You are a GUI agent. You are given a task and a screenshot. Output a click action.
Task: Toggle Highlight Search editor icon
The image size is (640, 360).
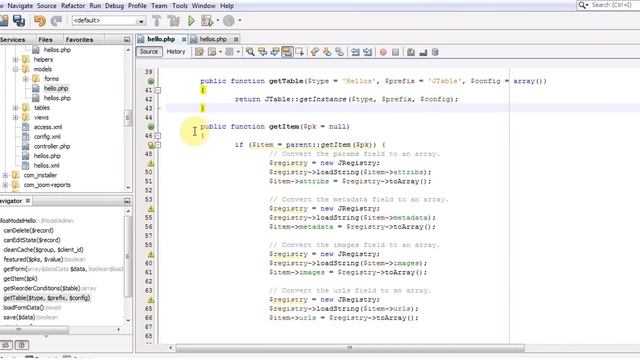(287, 52)
